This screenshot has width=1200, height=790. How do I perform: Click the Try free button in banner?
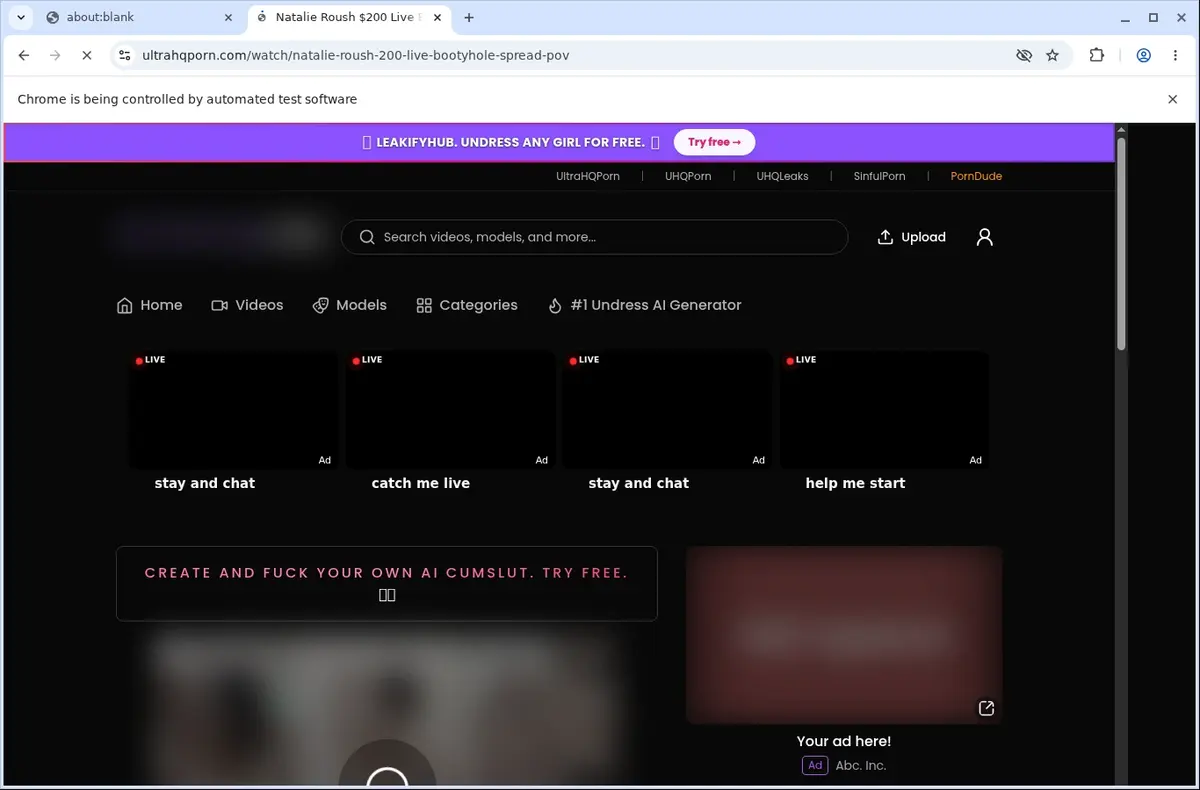(x=714, y=142)
